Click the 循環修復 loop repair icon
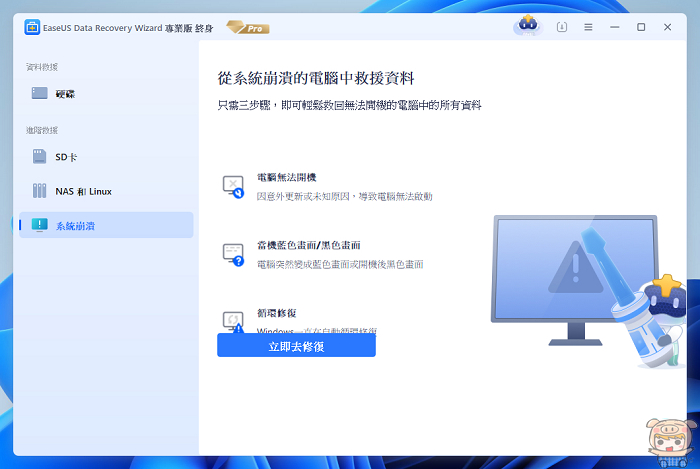The height and width of the screenshot is (469, 700). coord(233,321)
